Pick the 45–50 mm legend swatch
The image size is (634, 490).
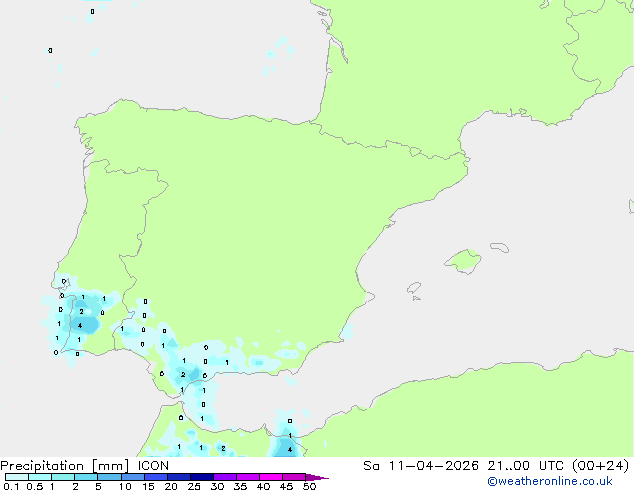click(x=294, y=477)
